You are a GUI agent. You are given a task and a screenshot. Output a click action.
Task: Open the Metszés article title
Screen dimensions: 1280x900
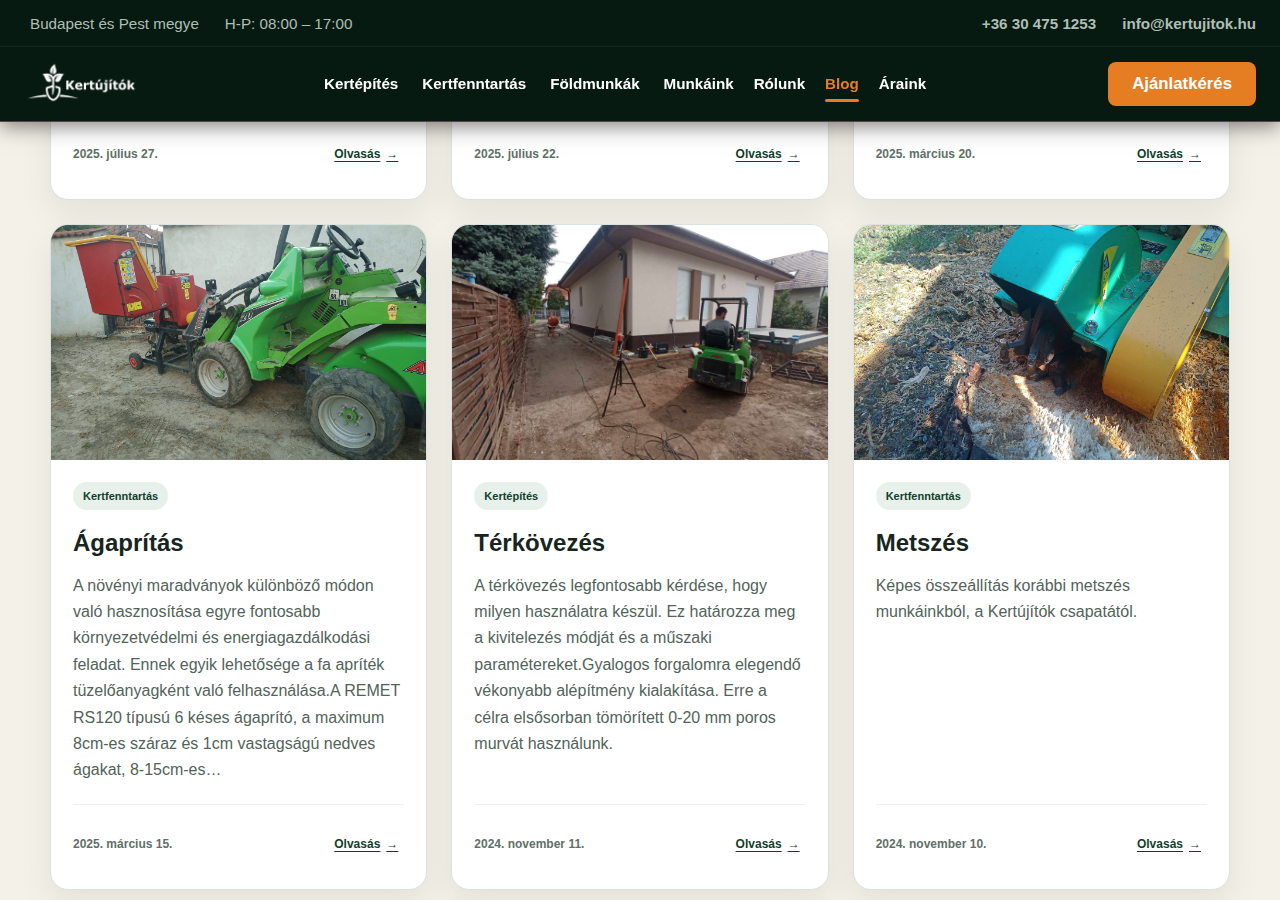[922, 543]
